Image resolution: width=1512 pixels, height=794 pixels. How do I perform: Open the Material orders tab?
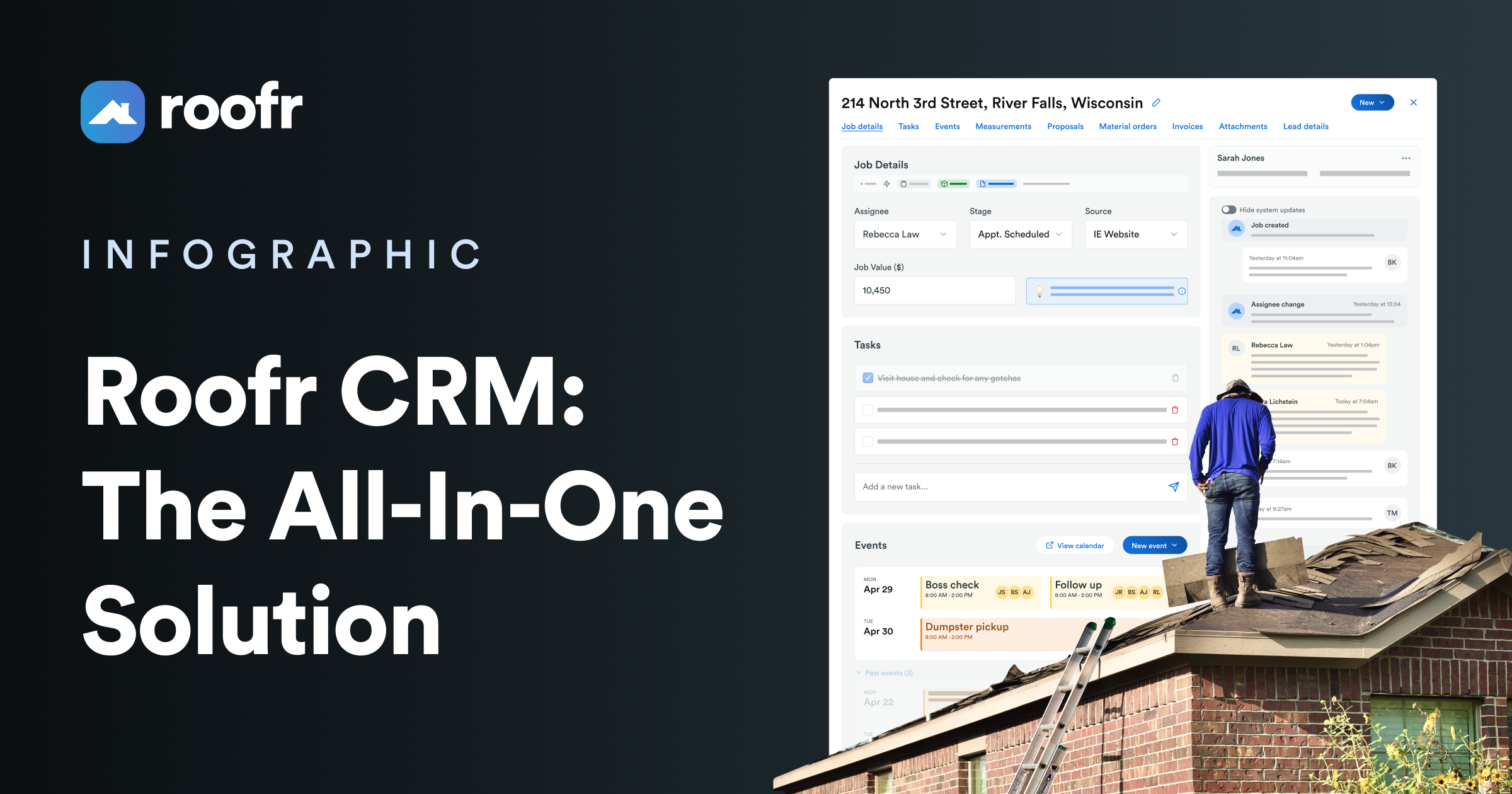point(1128,127)
